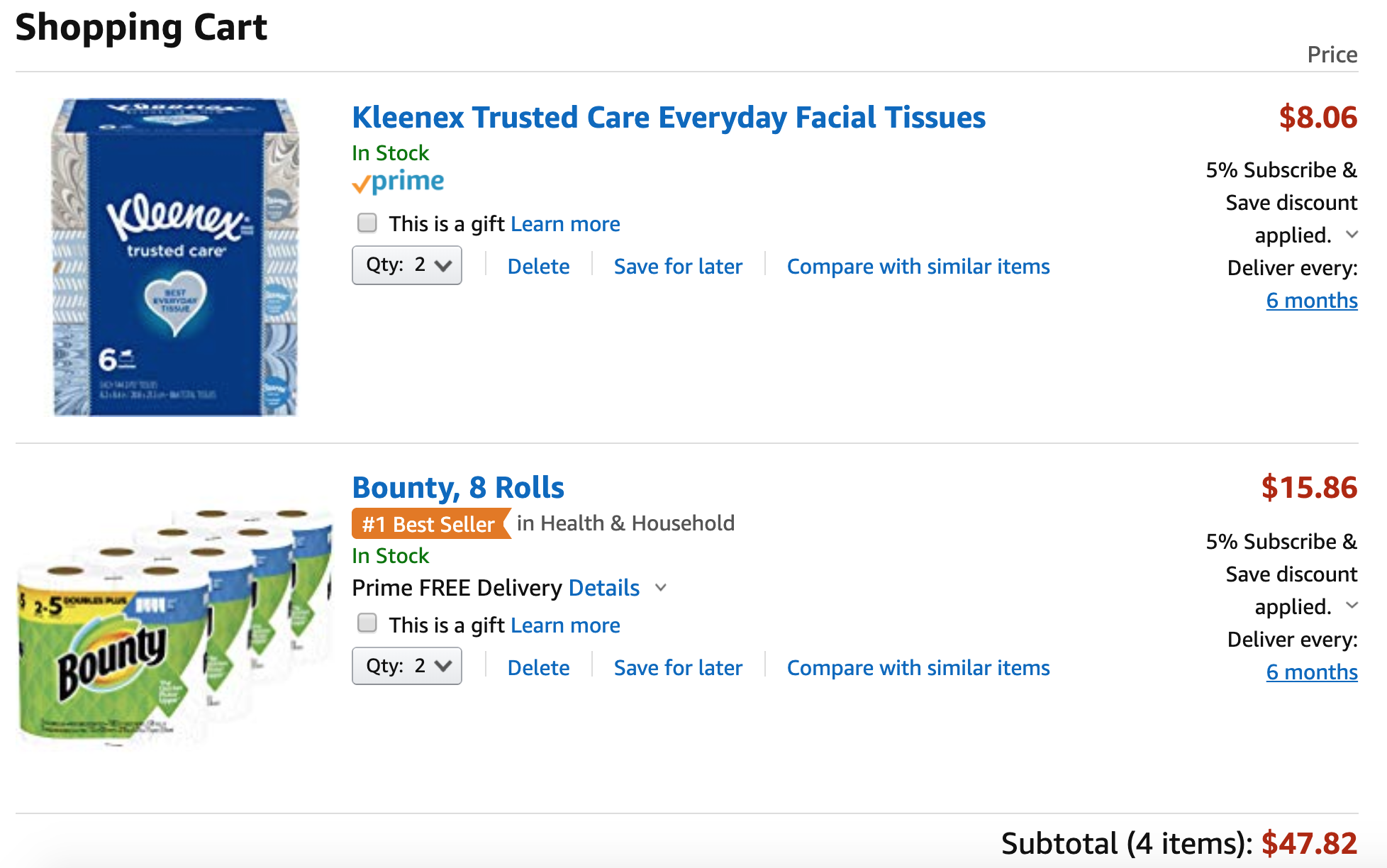Viewport: 1387px width, 868px height.
Task: Change Kleenex delivery frequency of 6 months
Action: click(x=1312, y=301)
